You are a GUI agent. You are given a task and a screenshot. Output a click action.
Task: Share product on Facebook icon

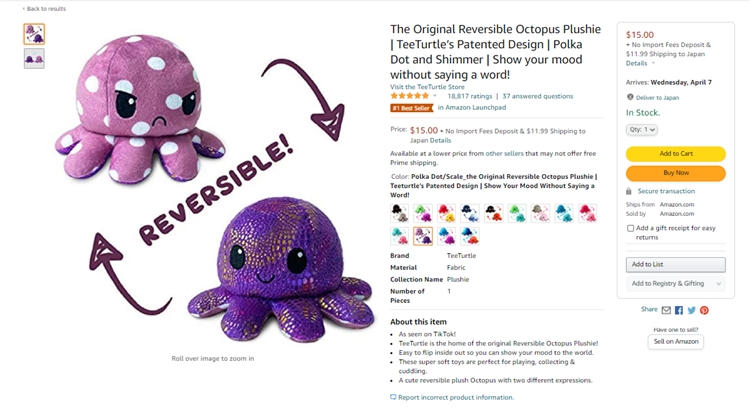pos(679,310)
